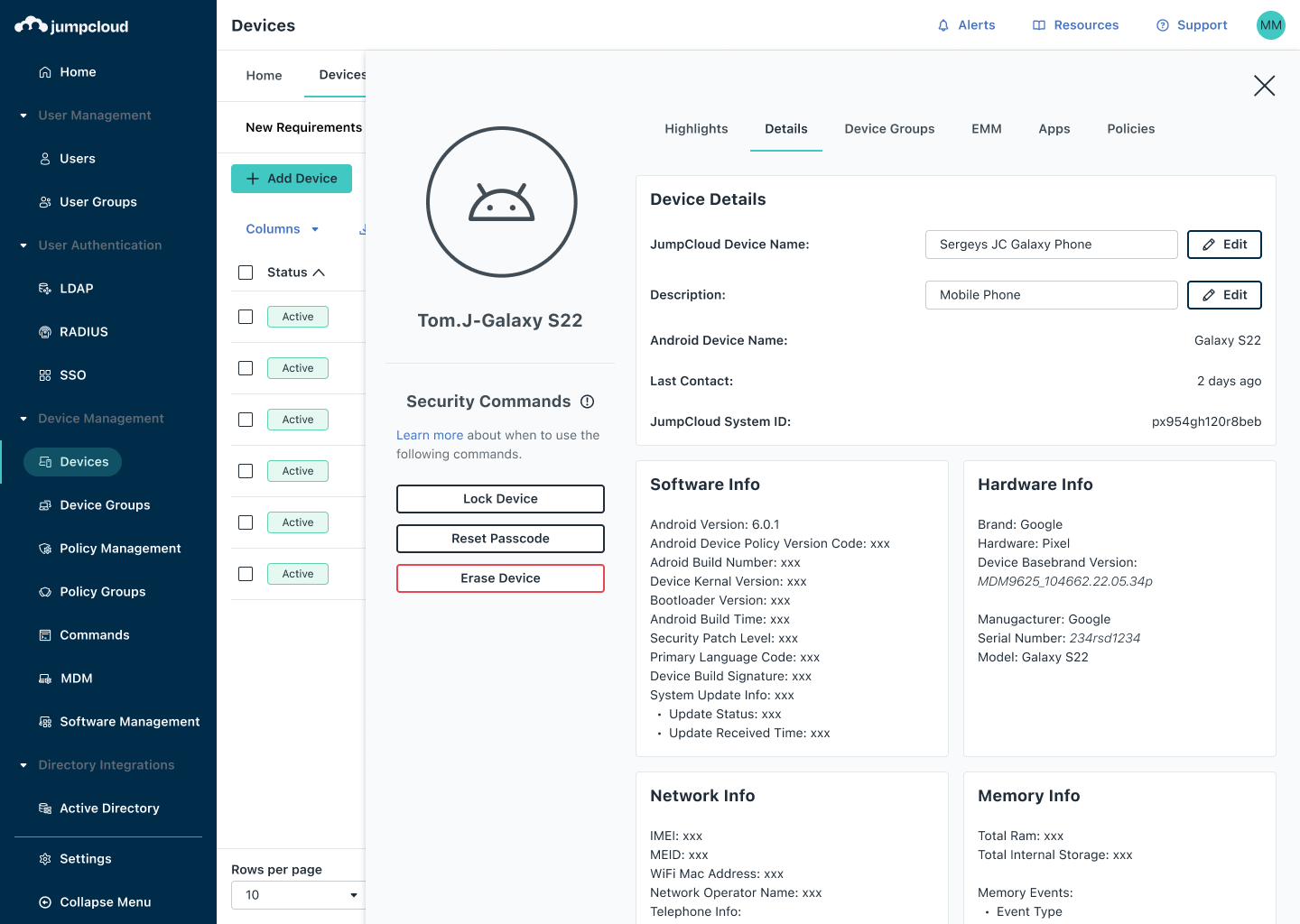Open the MM user avatar menu

[1271, 25]
